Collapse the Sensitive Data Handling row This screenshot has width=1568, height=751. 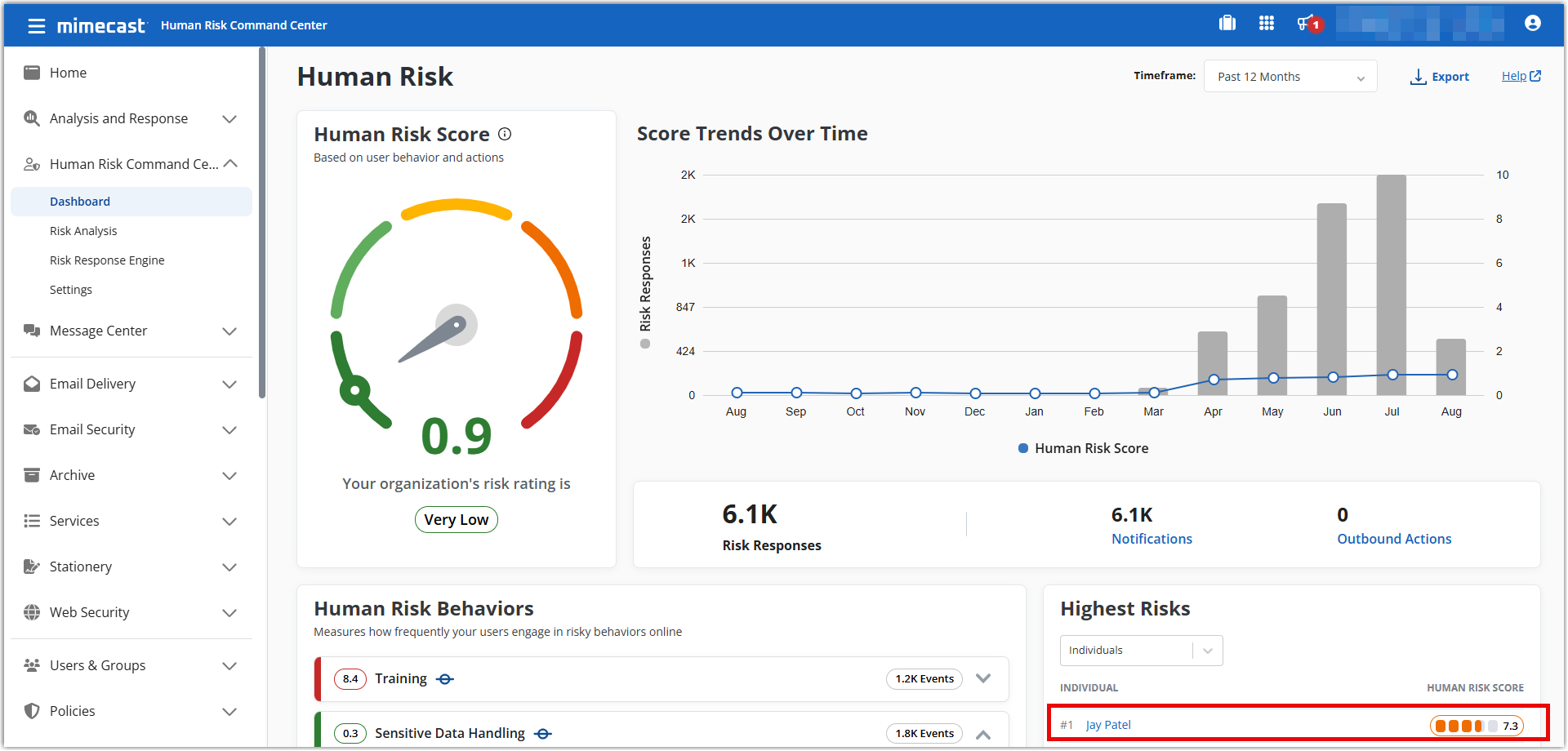(983, 734)
